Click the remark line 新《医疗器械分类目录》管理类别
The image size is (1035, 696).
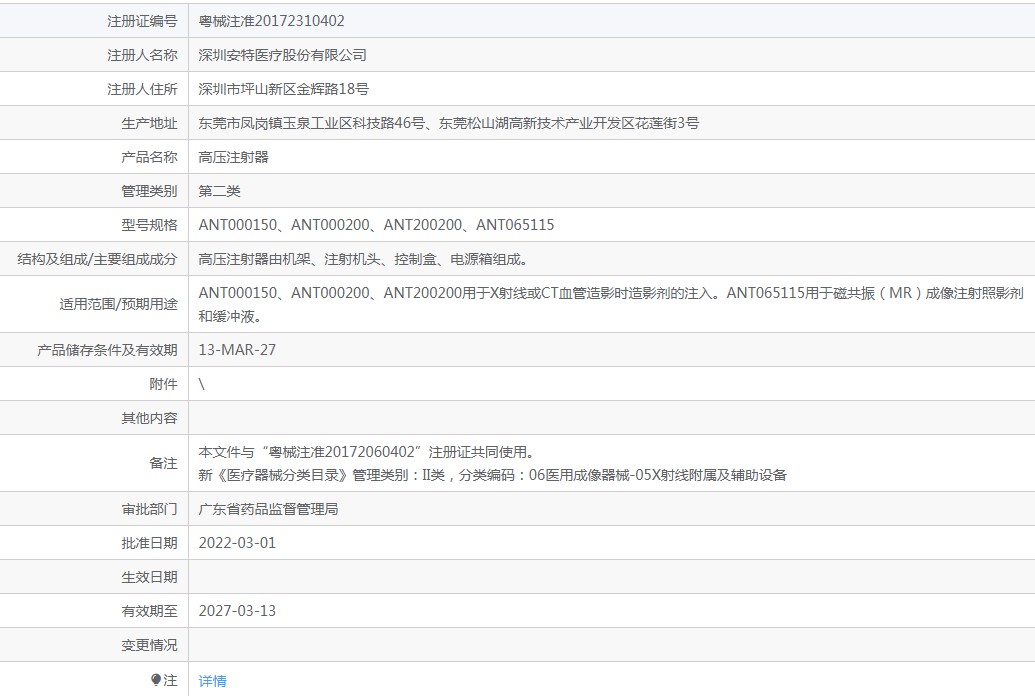pyautogui.click(x=492, y=475)
